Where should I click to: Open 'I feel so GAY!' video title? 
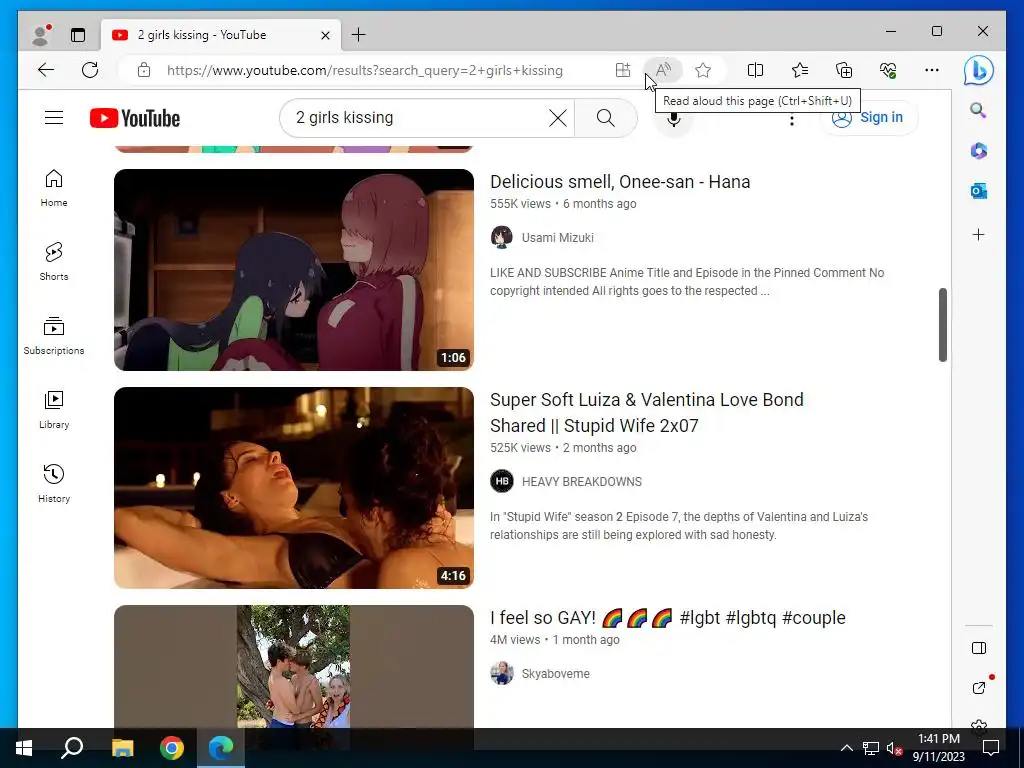[667, 618]
